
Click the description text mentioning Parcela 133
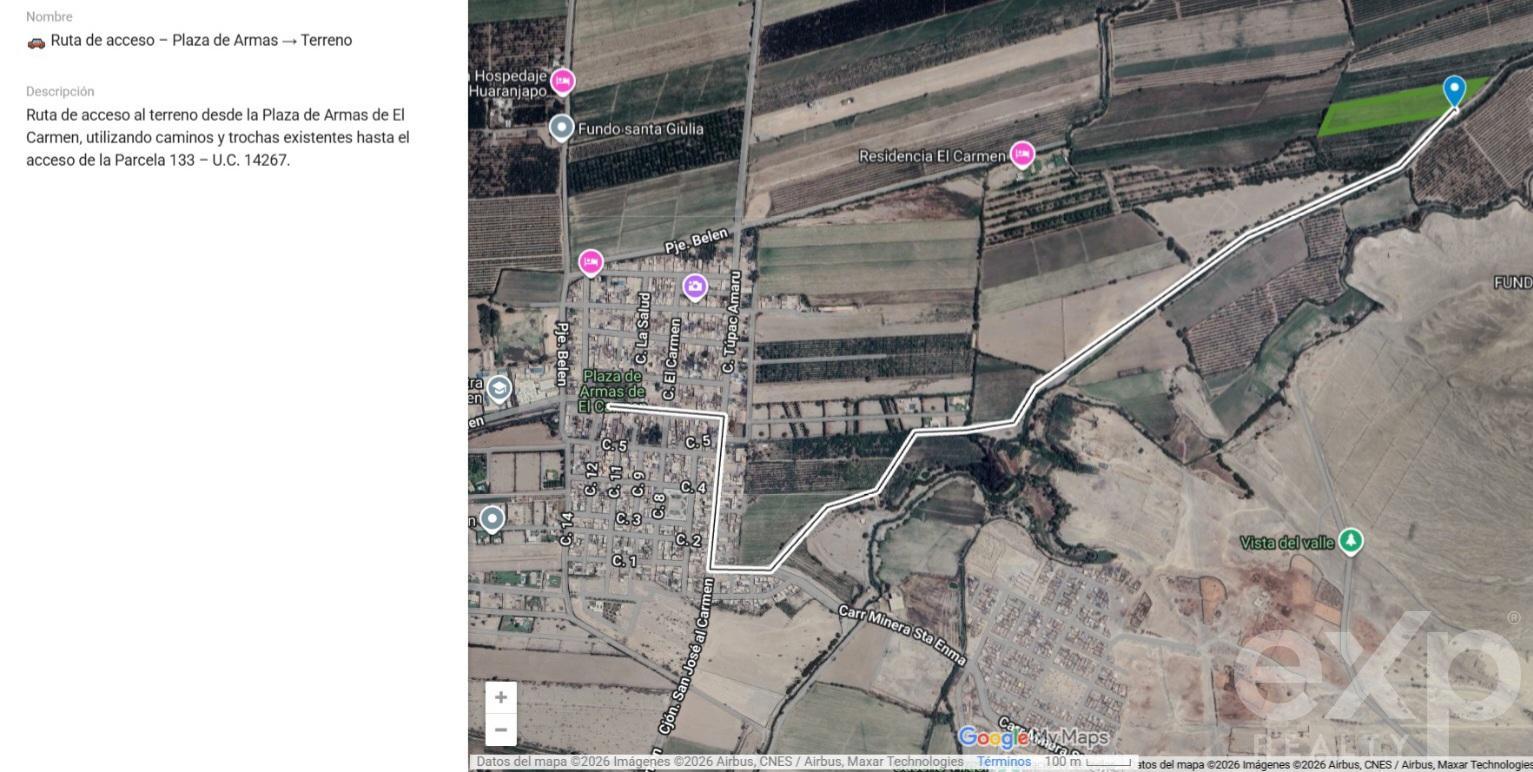pyautogui.click(x=218, y=137)
